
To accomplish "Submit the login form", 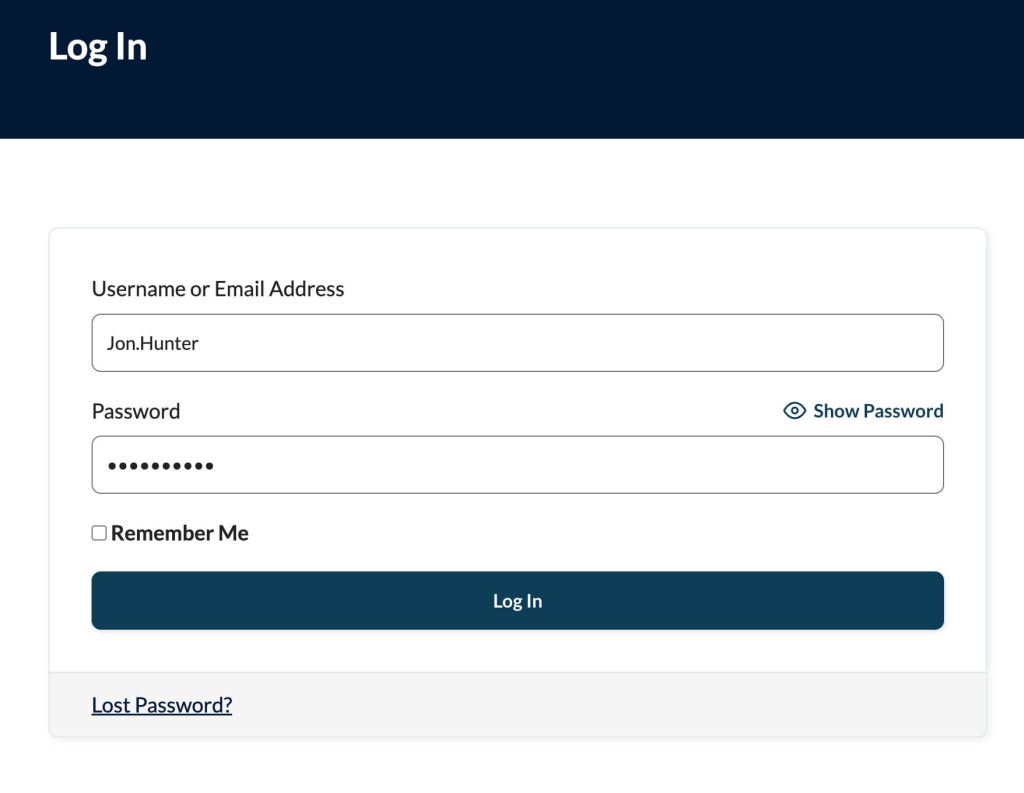I will pyautogui.click(x=517, y=600).
